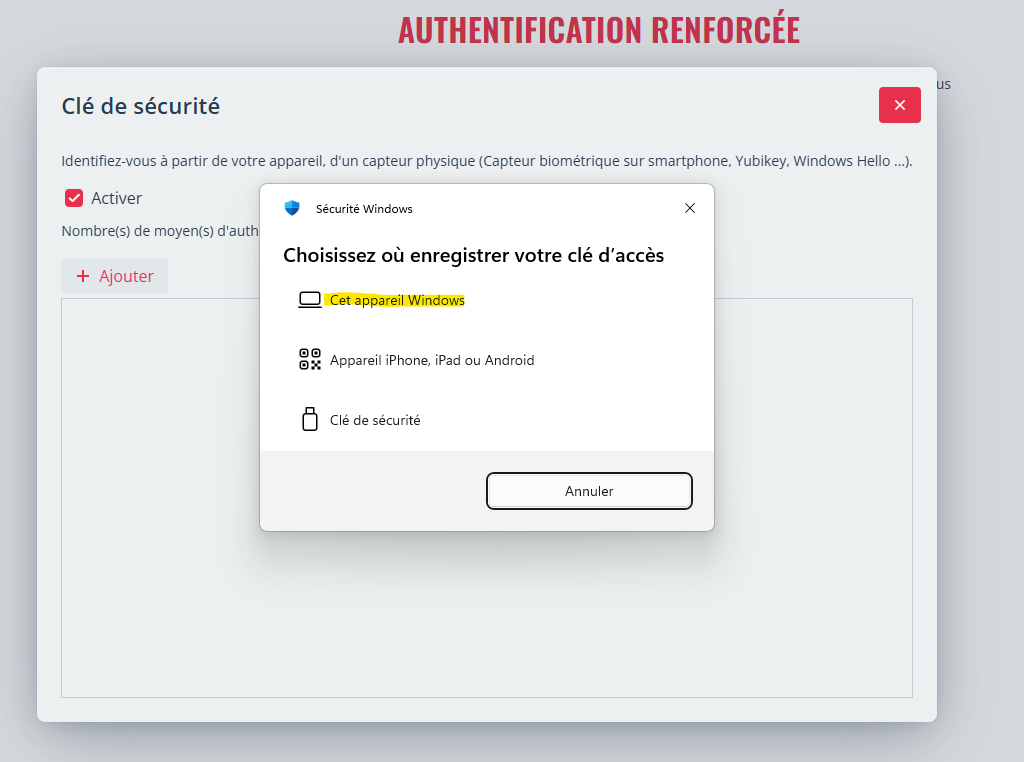Click the Windows Security shield icon
The width and height of the screenshot is (1024, 762).
click(292, 208)
